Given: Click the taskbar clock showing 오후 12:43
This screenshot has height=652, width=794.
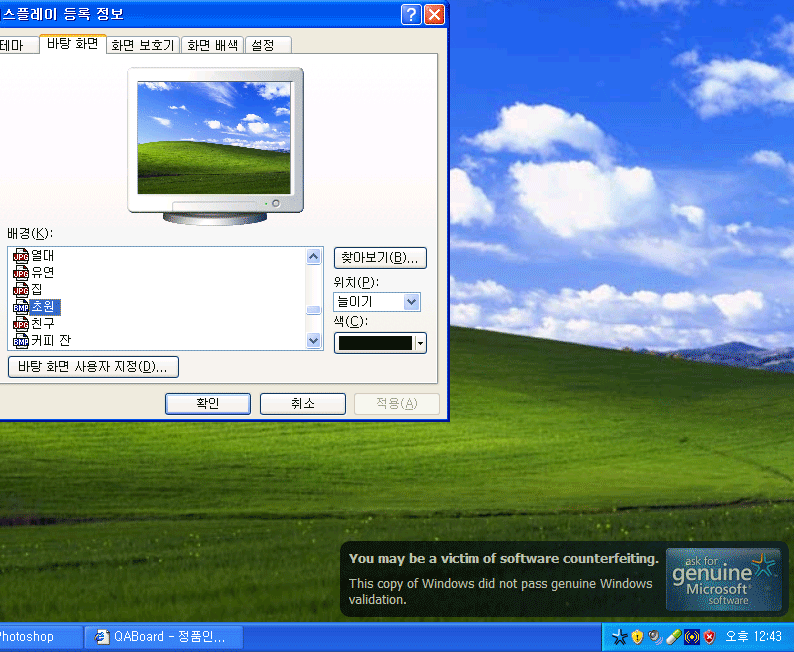Looking at the screenshot, I should tap(753, 637).
